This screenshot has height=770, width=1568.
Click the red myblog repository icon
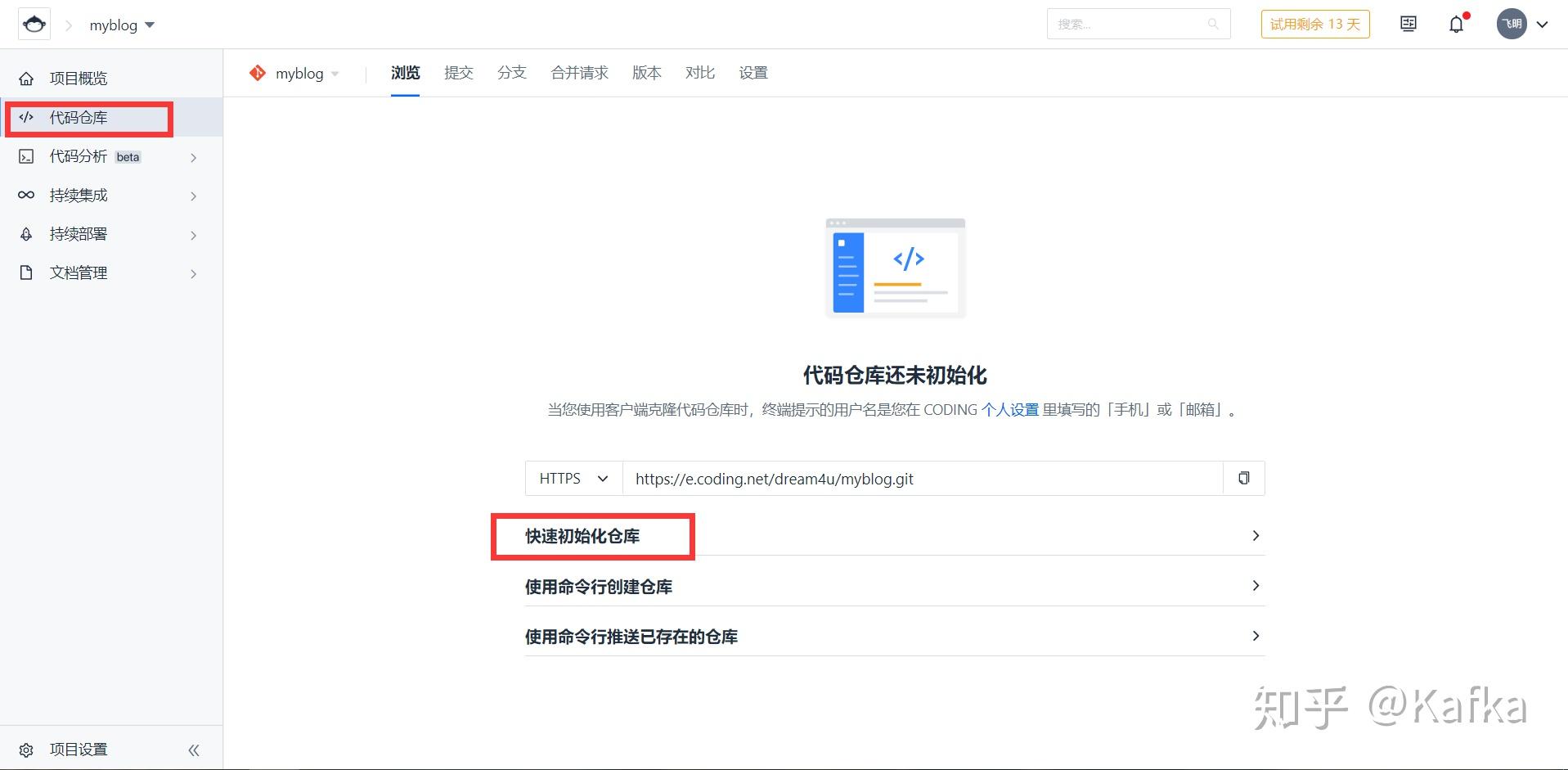[258, 73]
